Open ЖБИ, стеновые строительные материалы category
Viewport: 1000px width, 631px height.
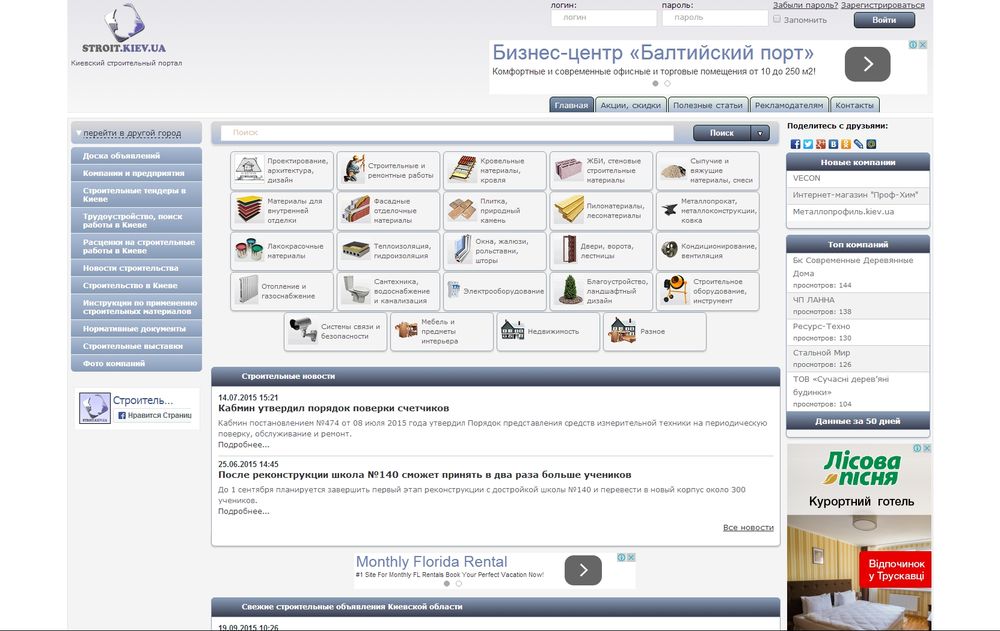click(x=601, y=170)
